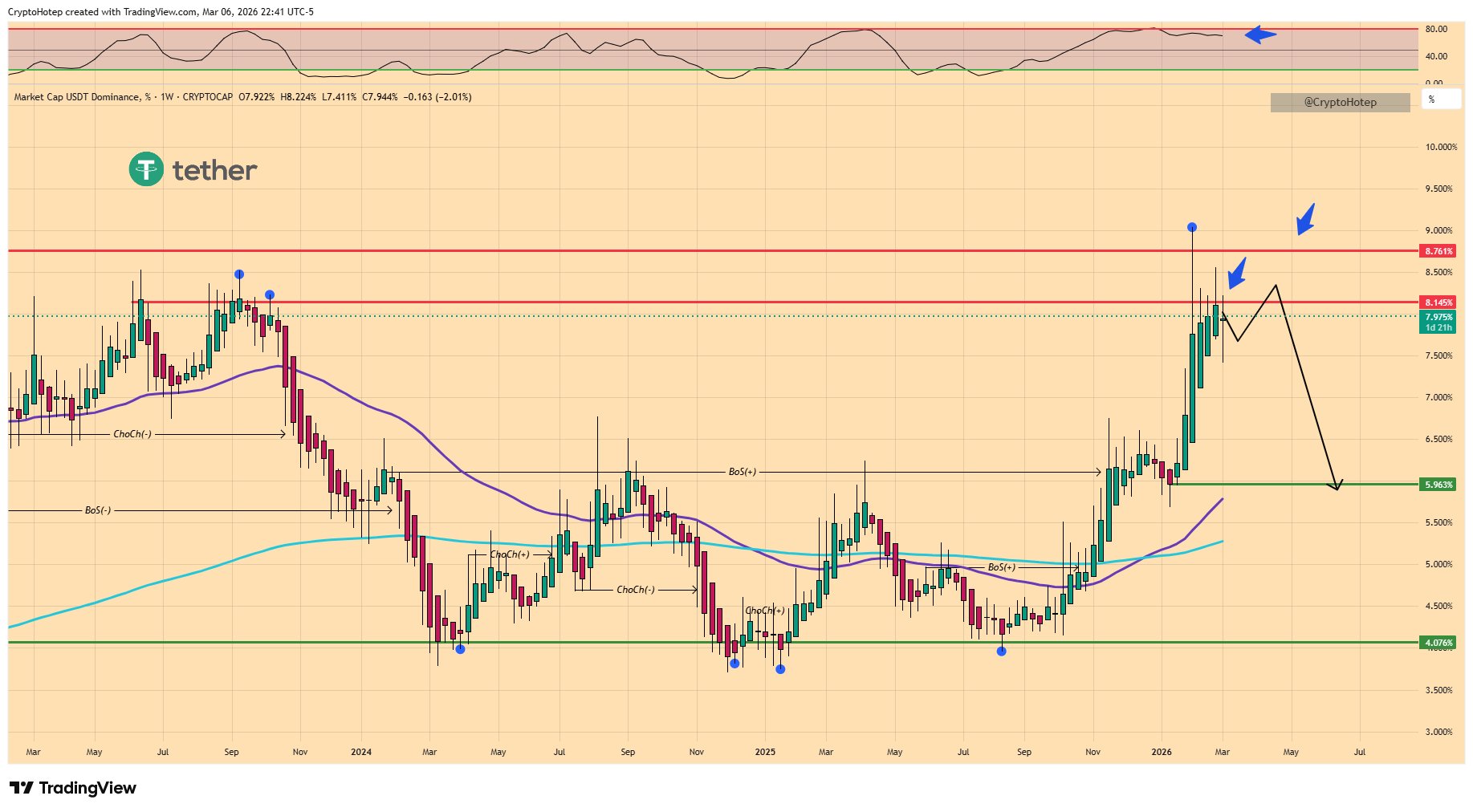
Task: Click the blue dot below the Aug 2025 low
Action: pyautogui.click(x=1001, y=651)
